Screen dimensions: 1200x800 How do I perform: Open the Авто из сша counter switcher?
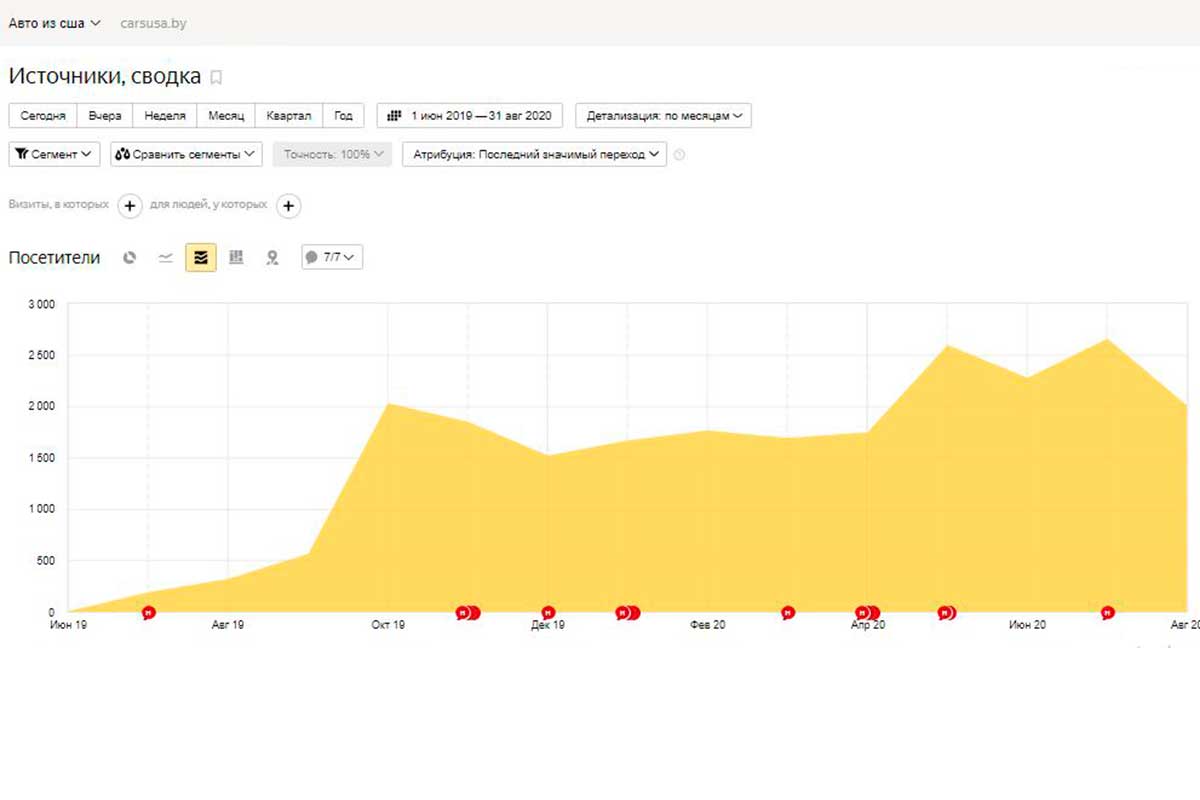pos(55,23)
